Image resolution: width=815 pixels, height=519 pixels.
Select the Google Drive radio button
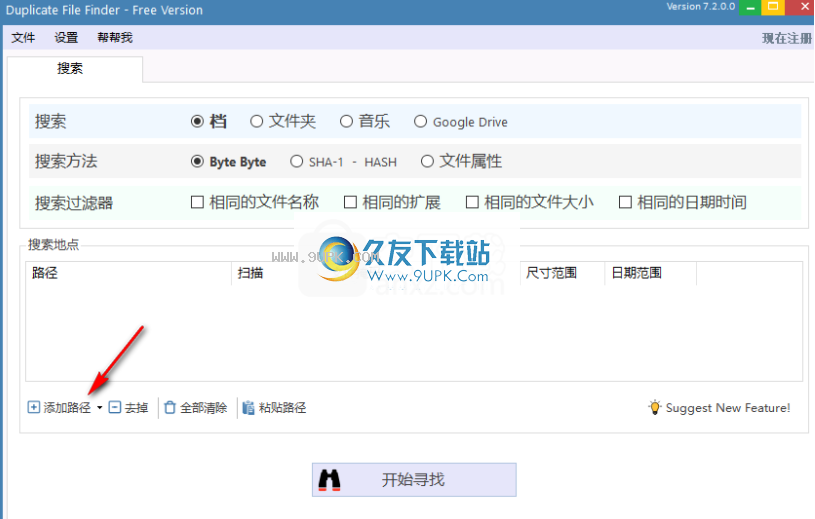[420, 122]
